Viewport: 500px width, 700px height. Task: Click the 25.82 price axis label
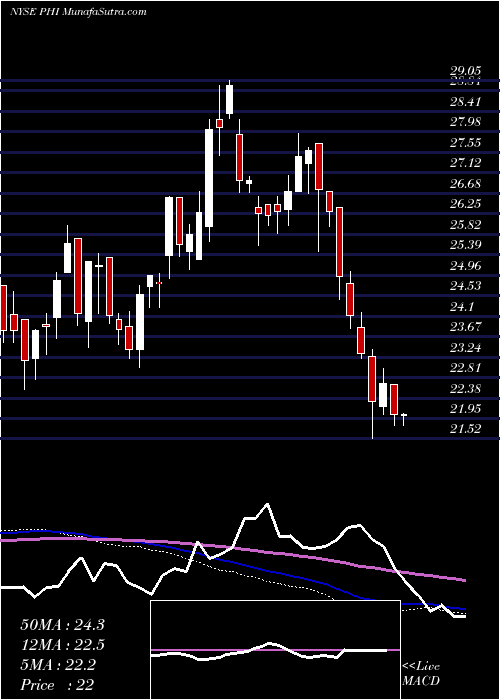click(465, 225)
